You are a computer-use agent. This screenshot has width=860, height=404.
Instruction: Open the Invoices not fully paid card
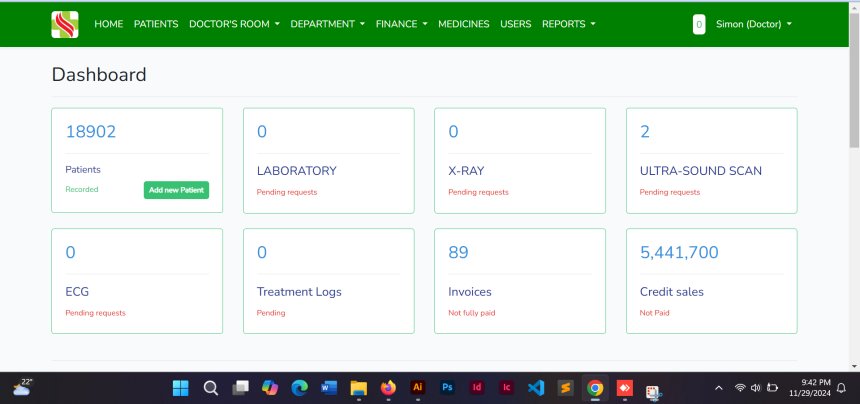click(520, 281)
